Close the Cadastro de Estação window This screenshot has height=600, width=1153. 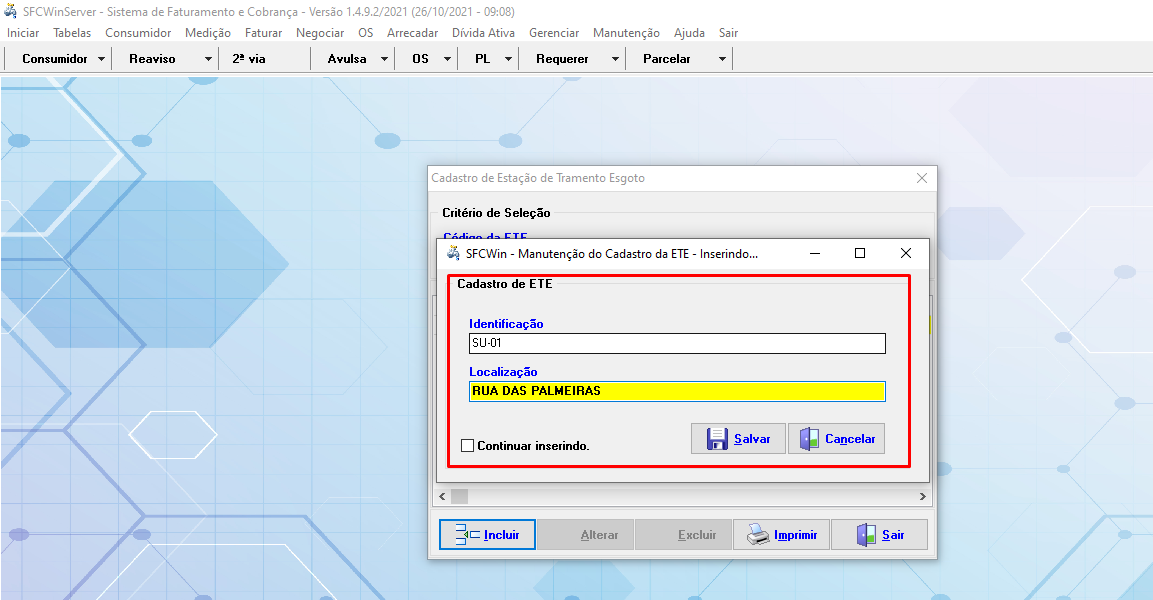922,178
